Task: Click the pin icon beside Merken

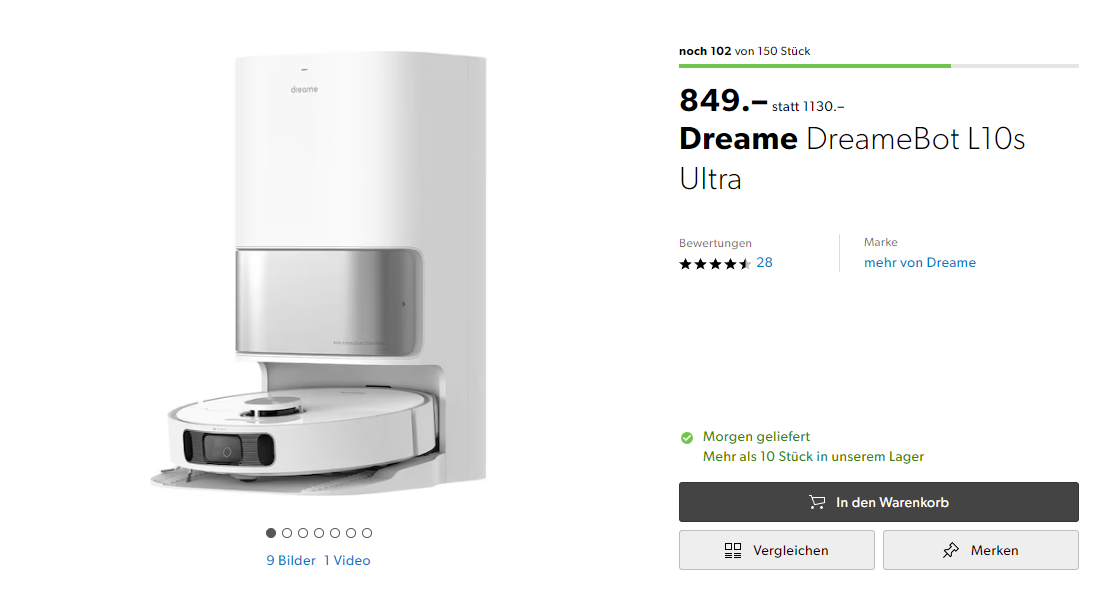Action: 950,550
